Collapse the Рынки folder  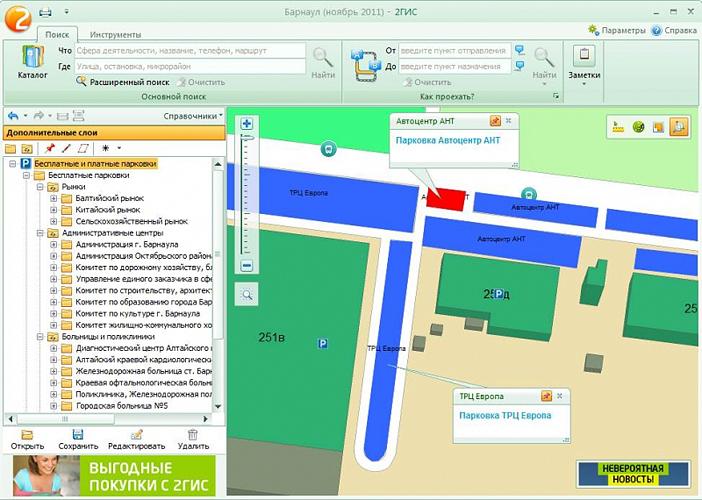point(40,187)
